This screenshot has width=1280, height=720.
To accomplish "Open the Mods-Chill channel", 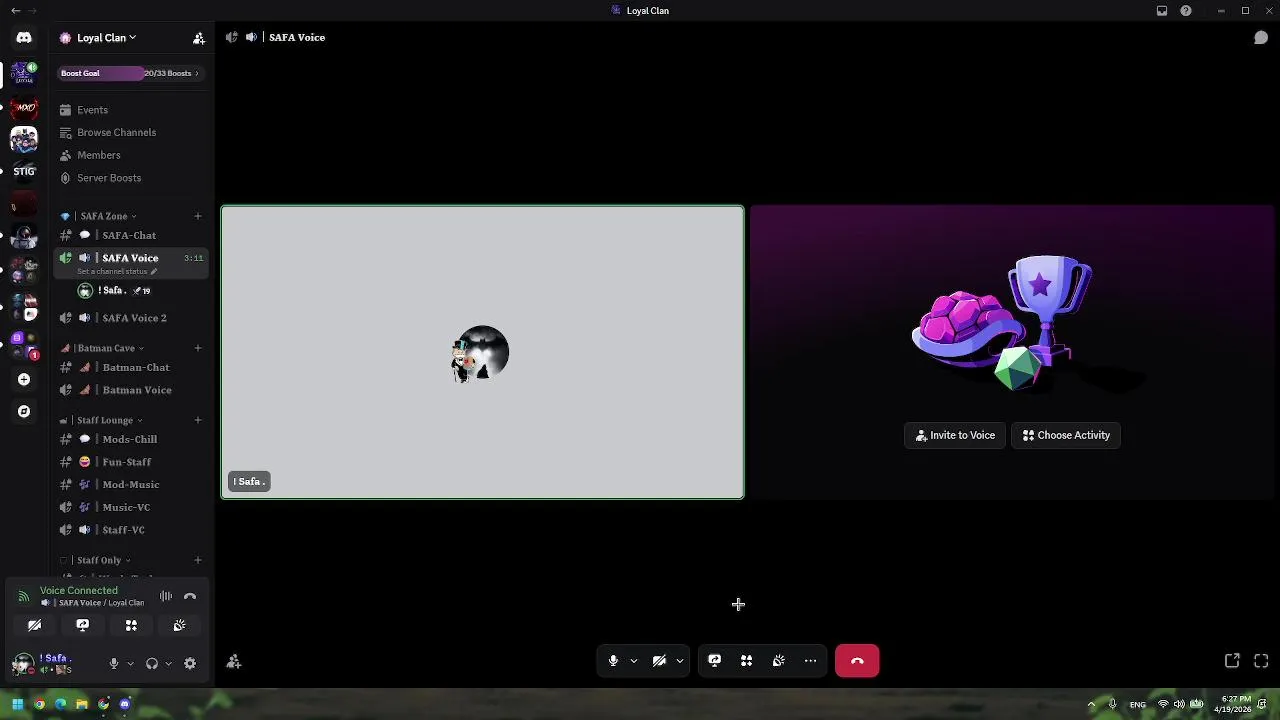I will pos(131,439).
